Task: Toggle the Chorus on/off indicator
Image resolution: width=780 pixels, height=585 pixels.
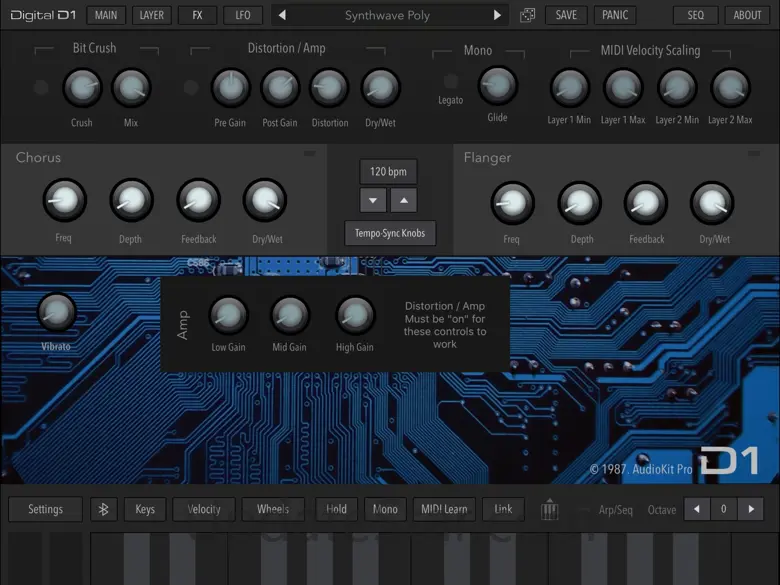Action: 309,154
